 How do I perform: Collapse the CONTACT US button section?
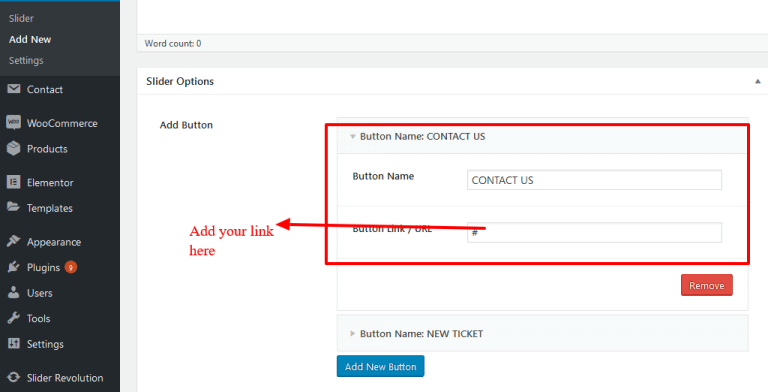[x=353, y=137]
